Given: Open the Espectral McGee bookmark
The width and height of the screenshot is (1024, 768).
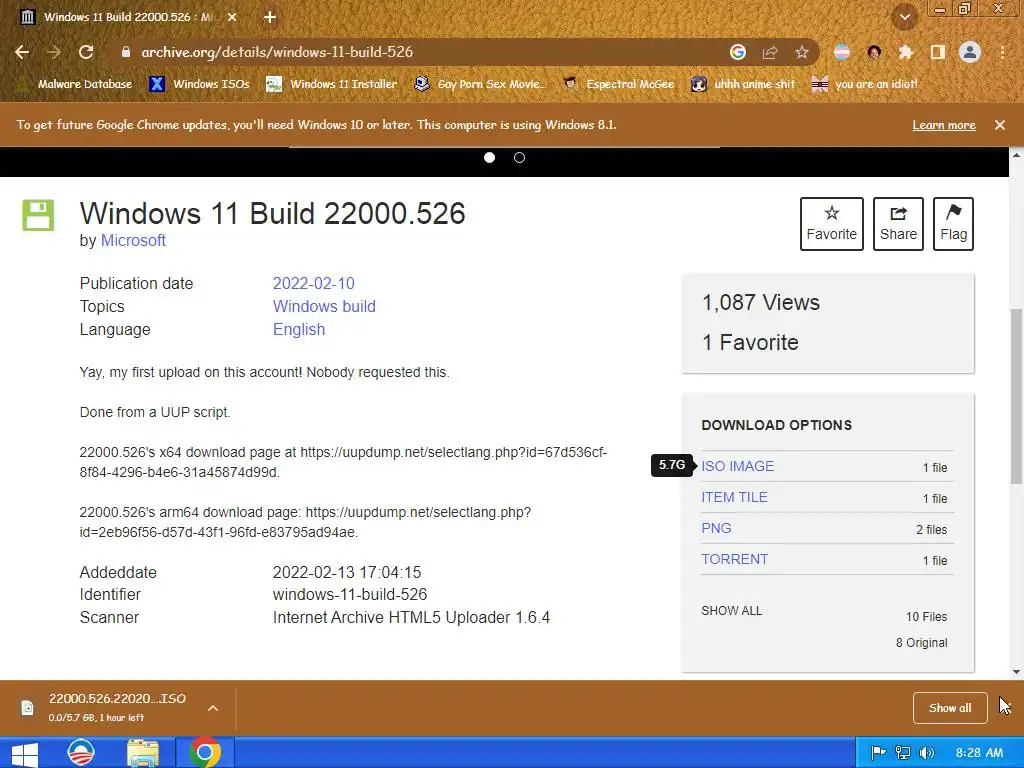Looking at the screenshot, I should pos(618,84).
